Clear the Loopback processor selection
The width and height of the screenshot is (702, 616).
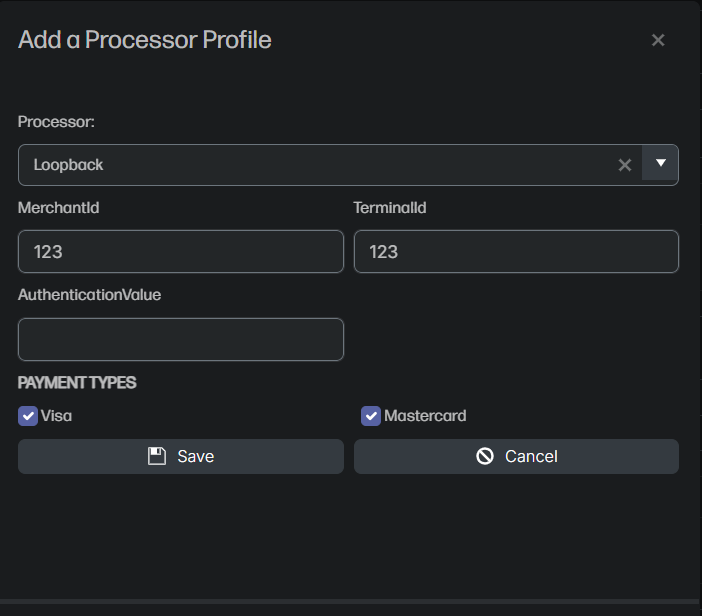tap(625, 165)
